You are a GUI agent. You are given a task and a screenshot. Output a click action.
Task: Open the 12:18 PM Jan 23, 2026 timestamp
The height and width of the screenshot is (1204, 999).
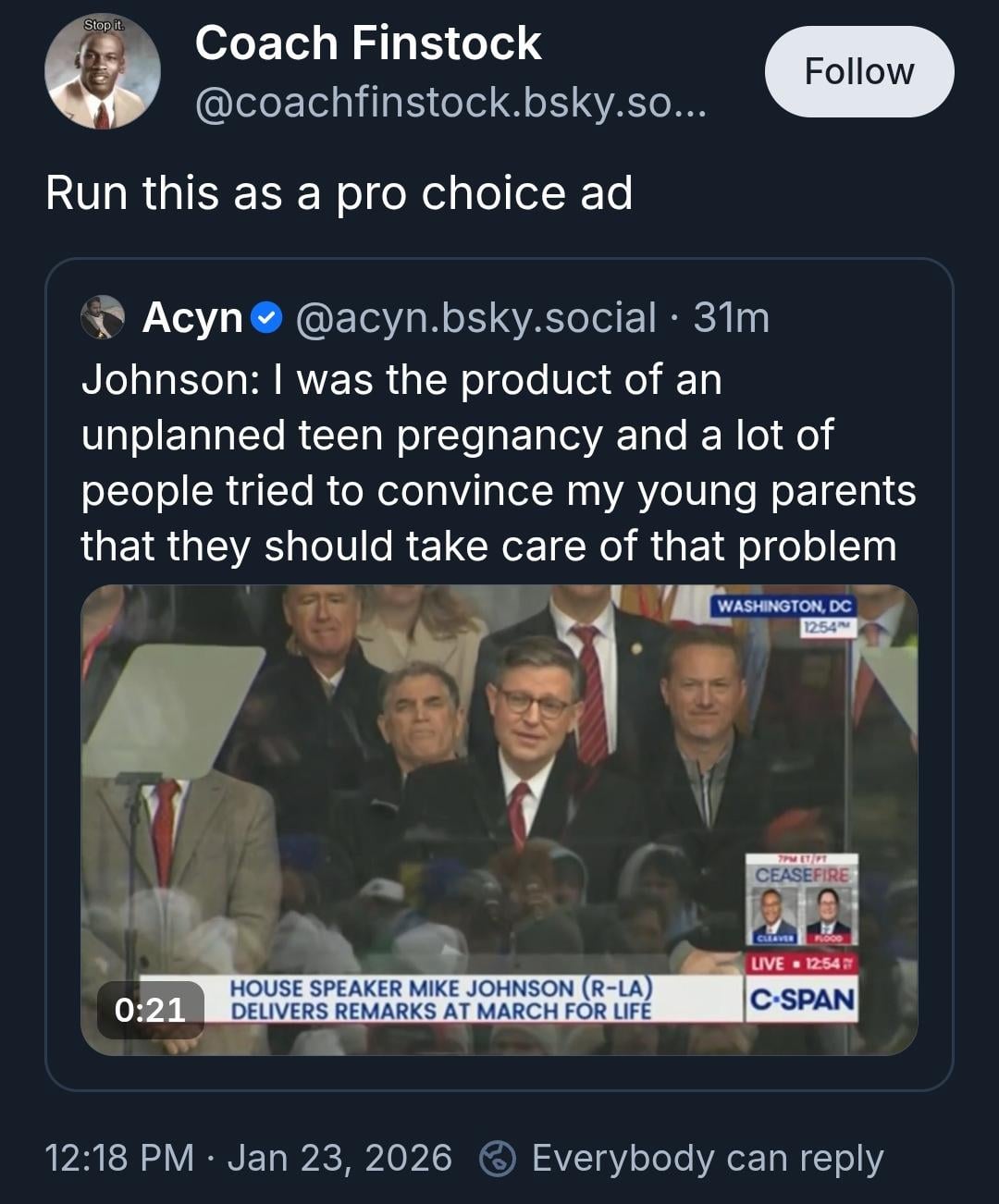tap(248, 1158)
